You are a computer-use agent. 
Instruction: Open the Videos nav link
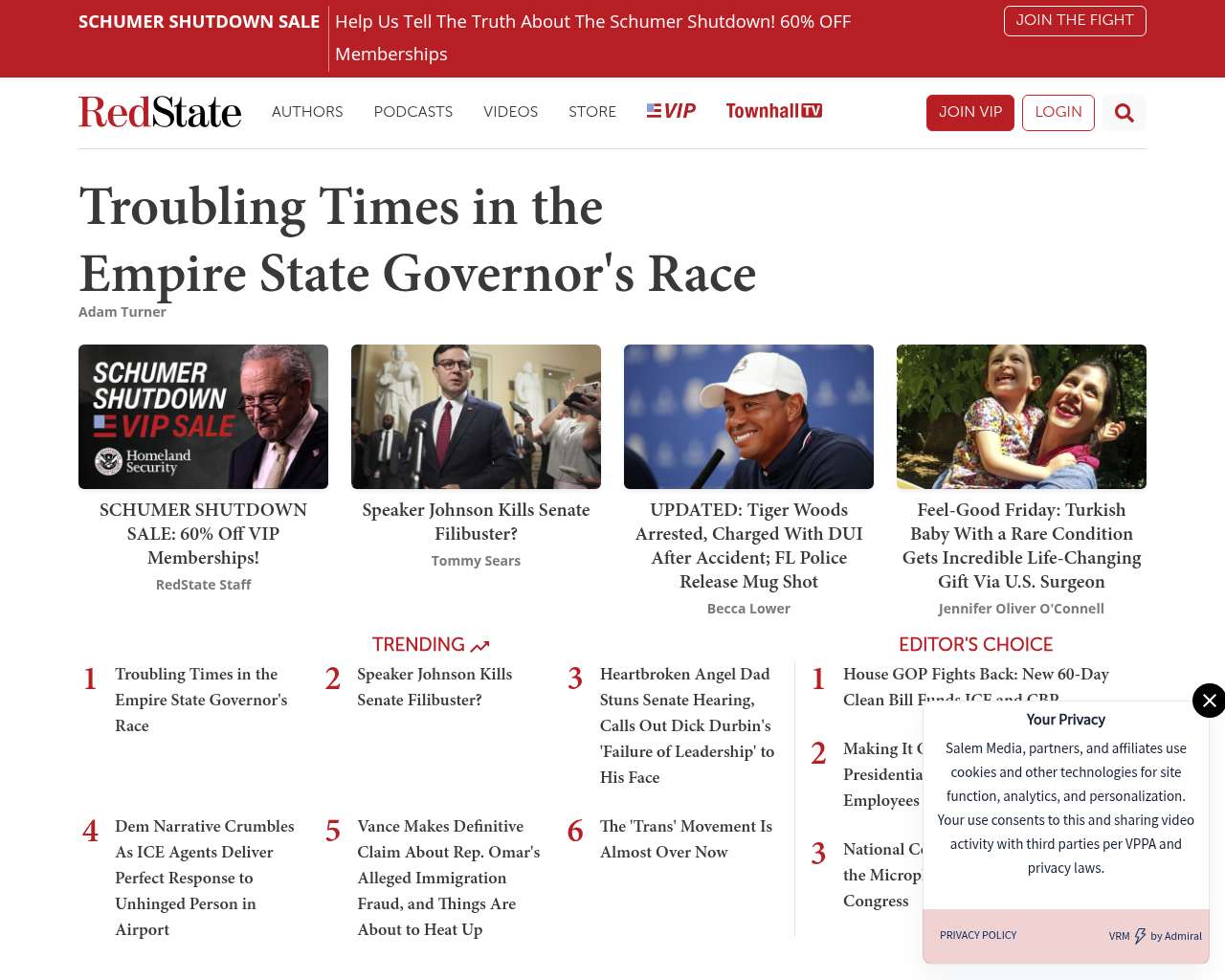pos(510,112)
